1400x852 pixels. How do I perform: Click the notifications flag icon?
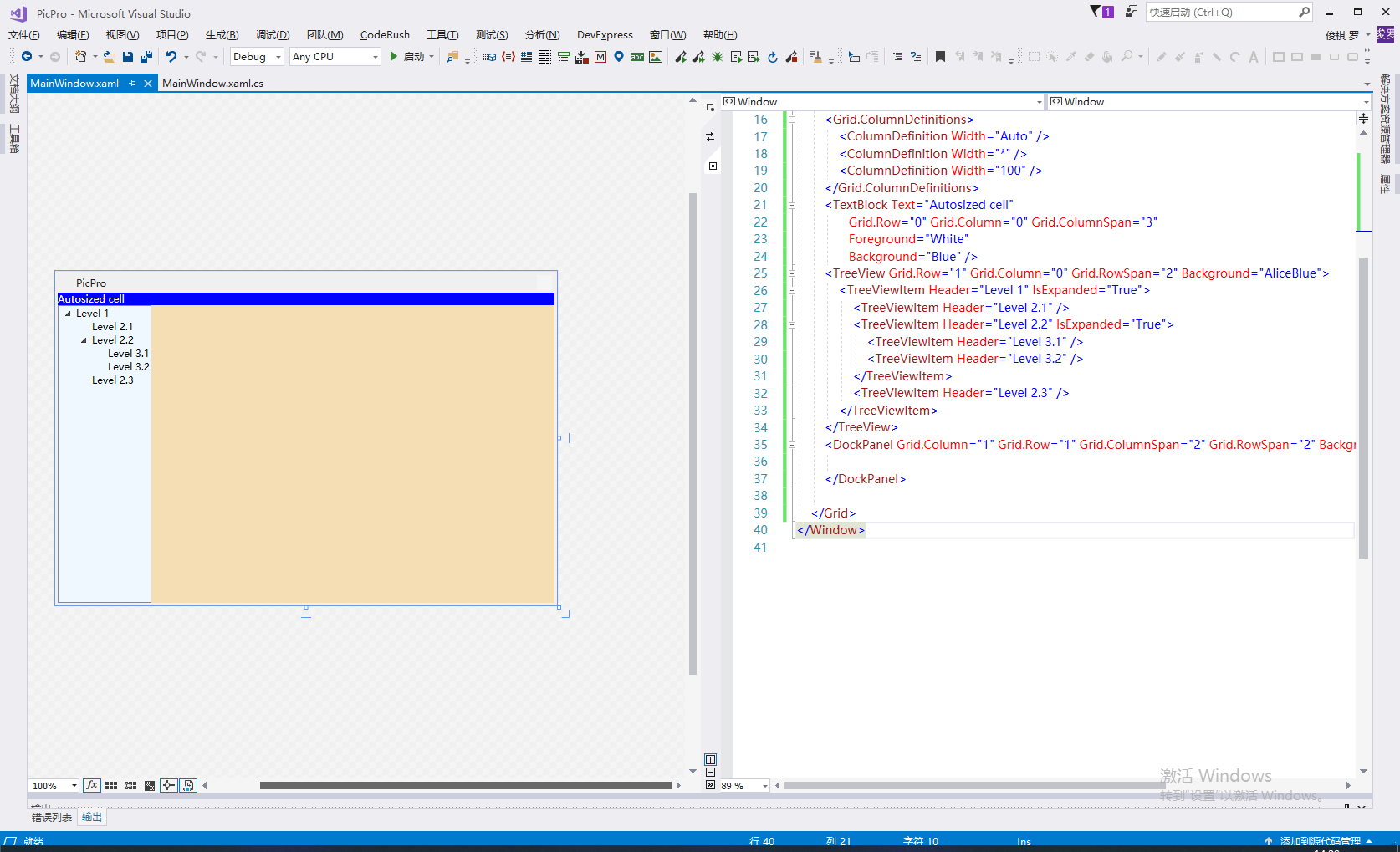(1101, 12)
